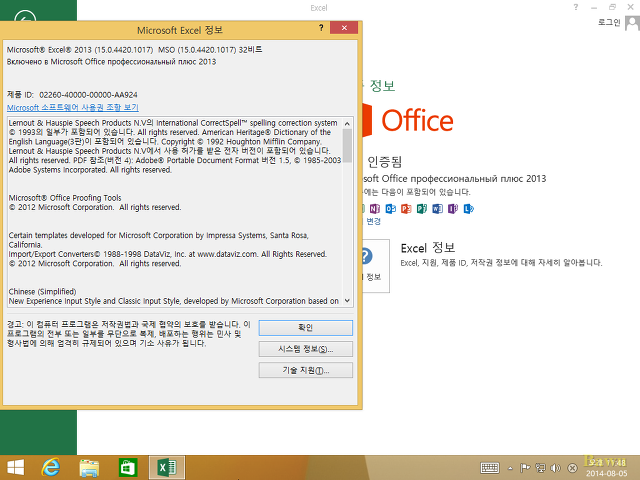Click the Word product icon
Screen dimensions: 640x480
[x=437, y=209]
